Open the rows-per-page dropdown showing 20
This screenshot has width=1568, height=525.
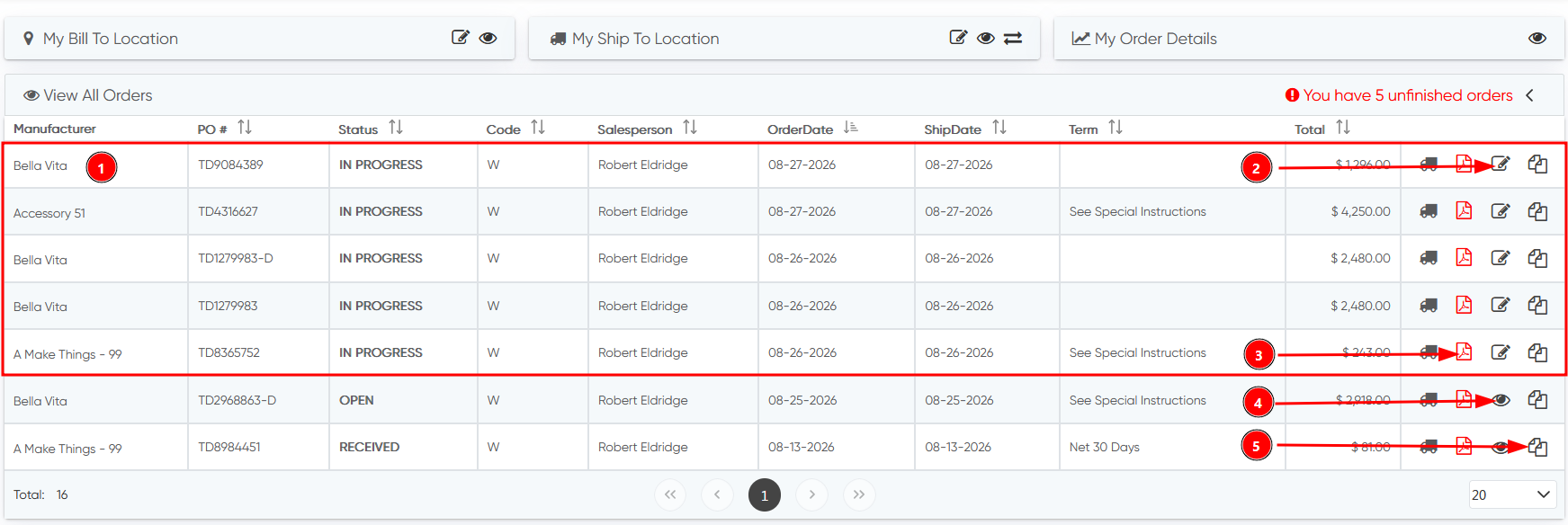[1512, 494]
